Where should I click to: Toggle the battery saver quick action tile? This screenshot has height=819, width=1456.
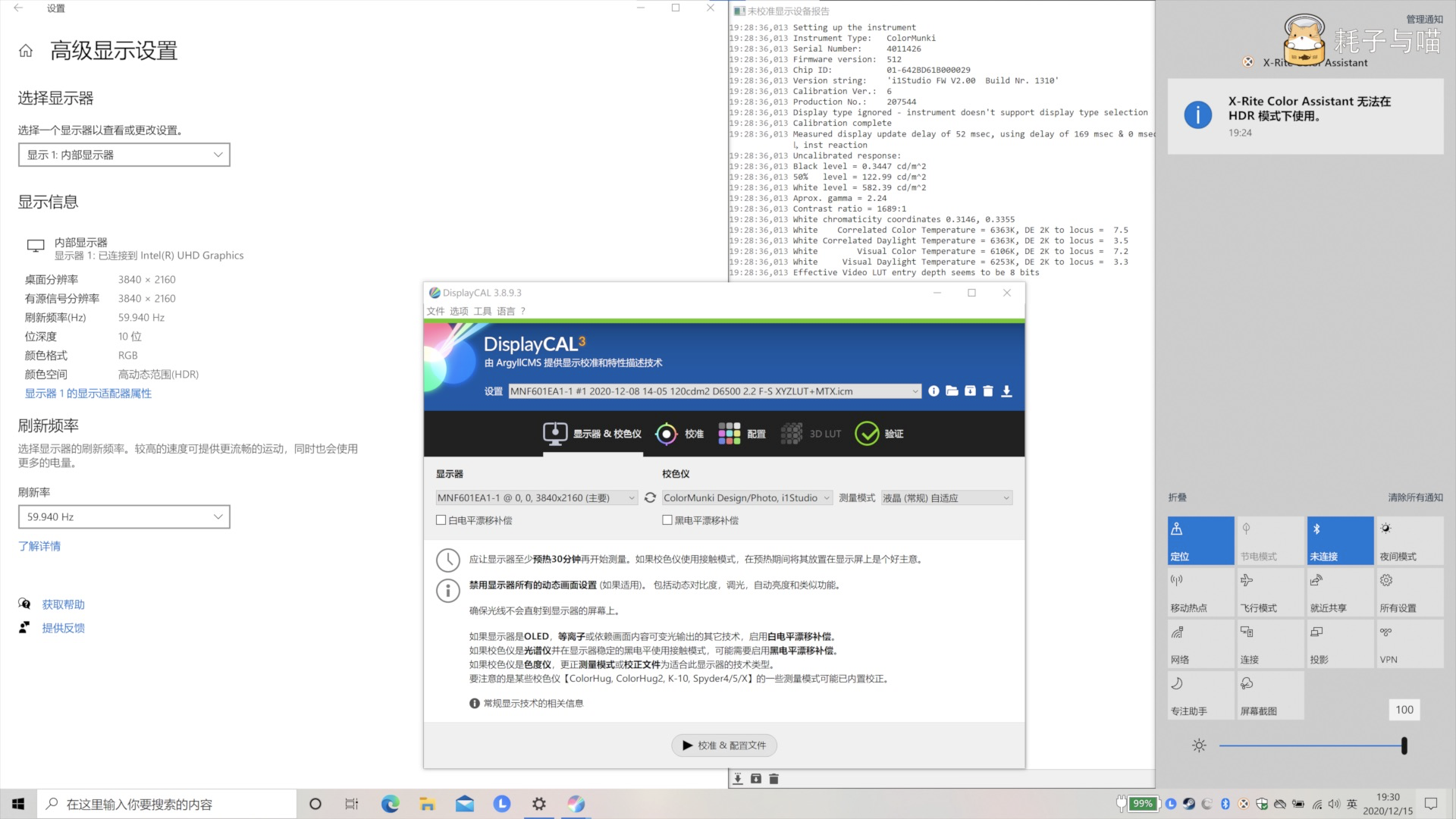[x=1271, y=541]
